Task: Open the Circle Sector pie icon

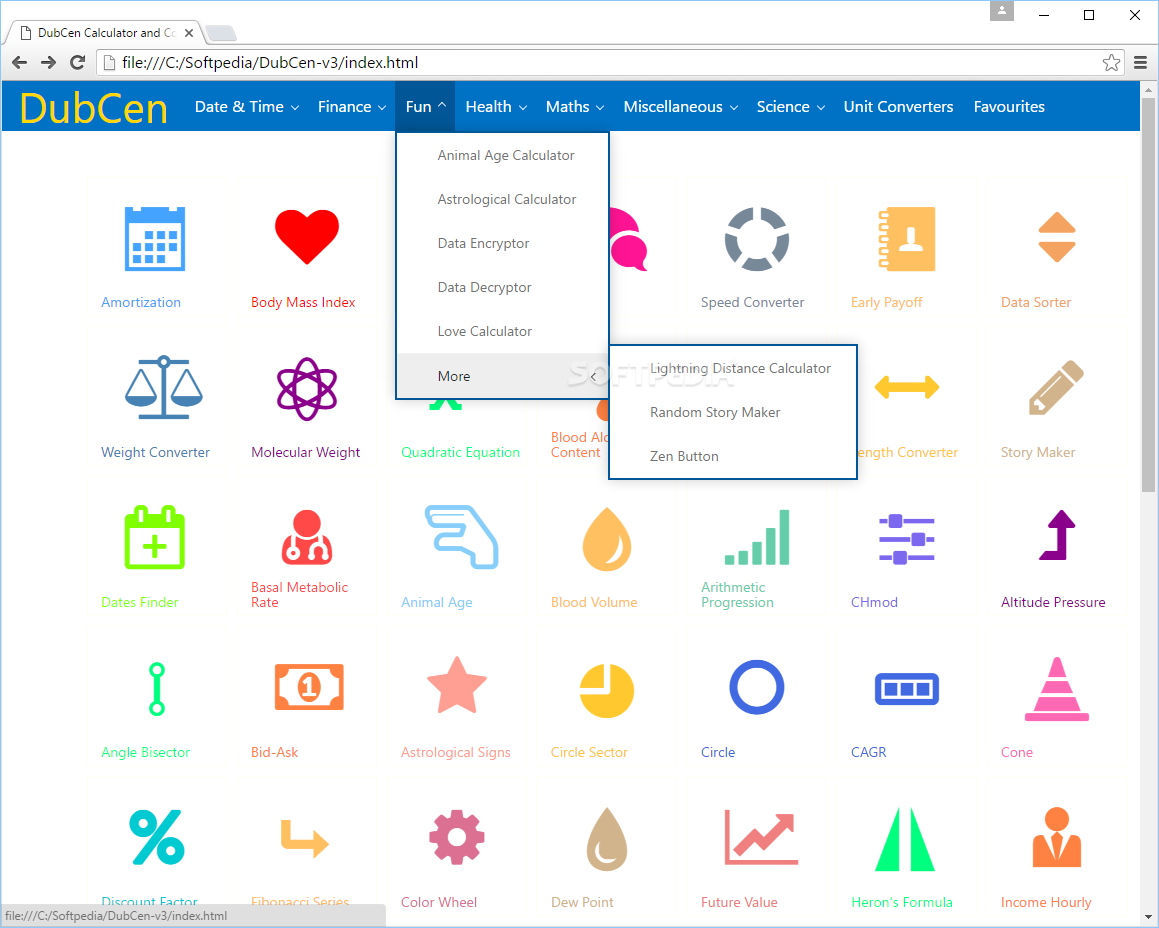Action: coord(607,691)
